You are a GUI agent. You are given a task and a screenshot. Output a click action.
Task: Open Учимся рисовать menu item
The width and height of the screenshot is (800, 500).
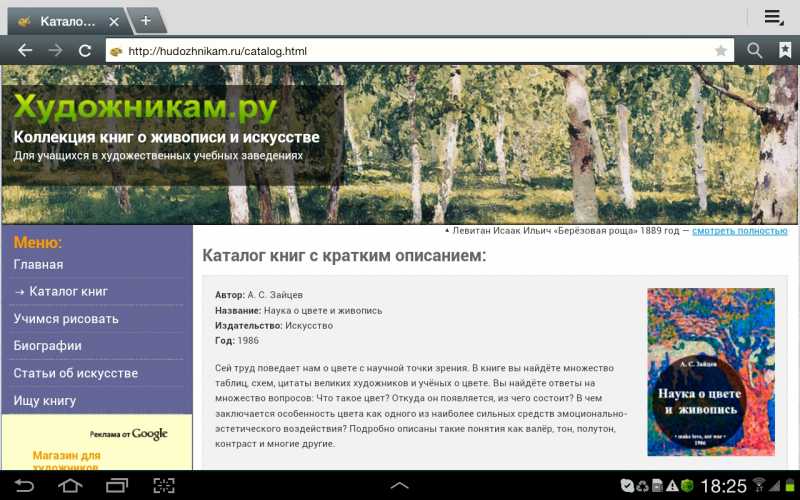[66, 319]
